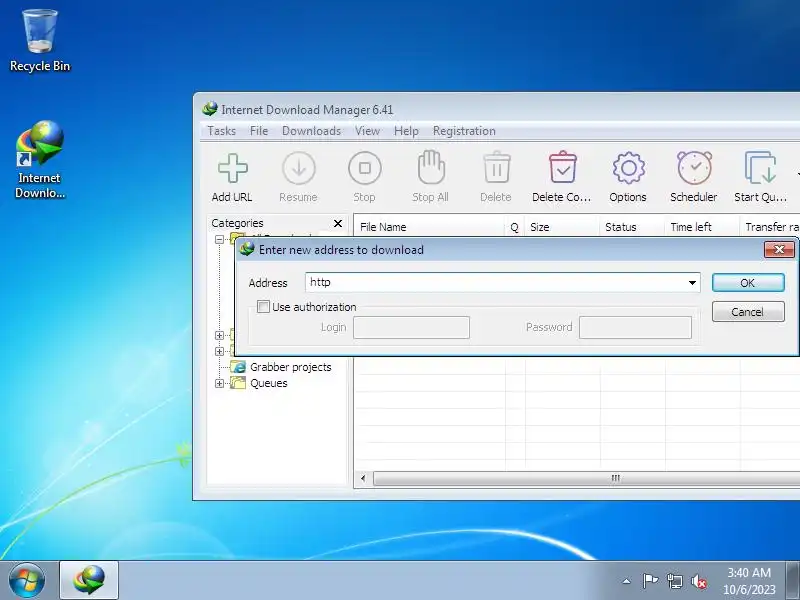800x600 pixels.
Task: Click the Transfer rate column header
Action: click(x=770, y=227)
